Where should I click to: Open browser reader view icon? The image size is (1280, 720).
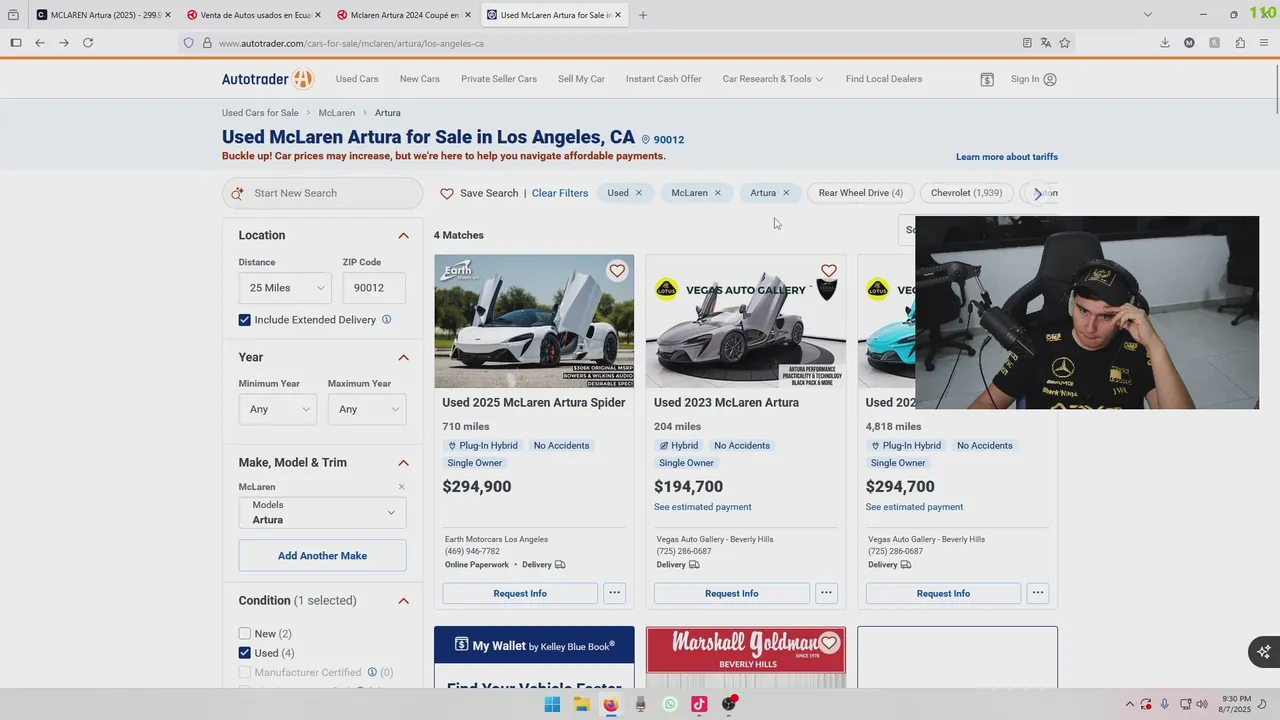(1027, 43)
